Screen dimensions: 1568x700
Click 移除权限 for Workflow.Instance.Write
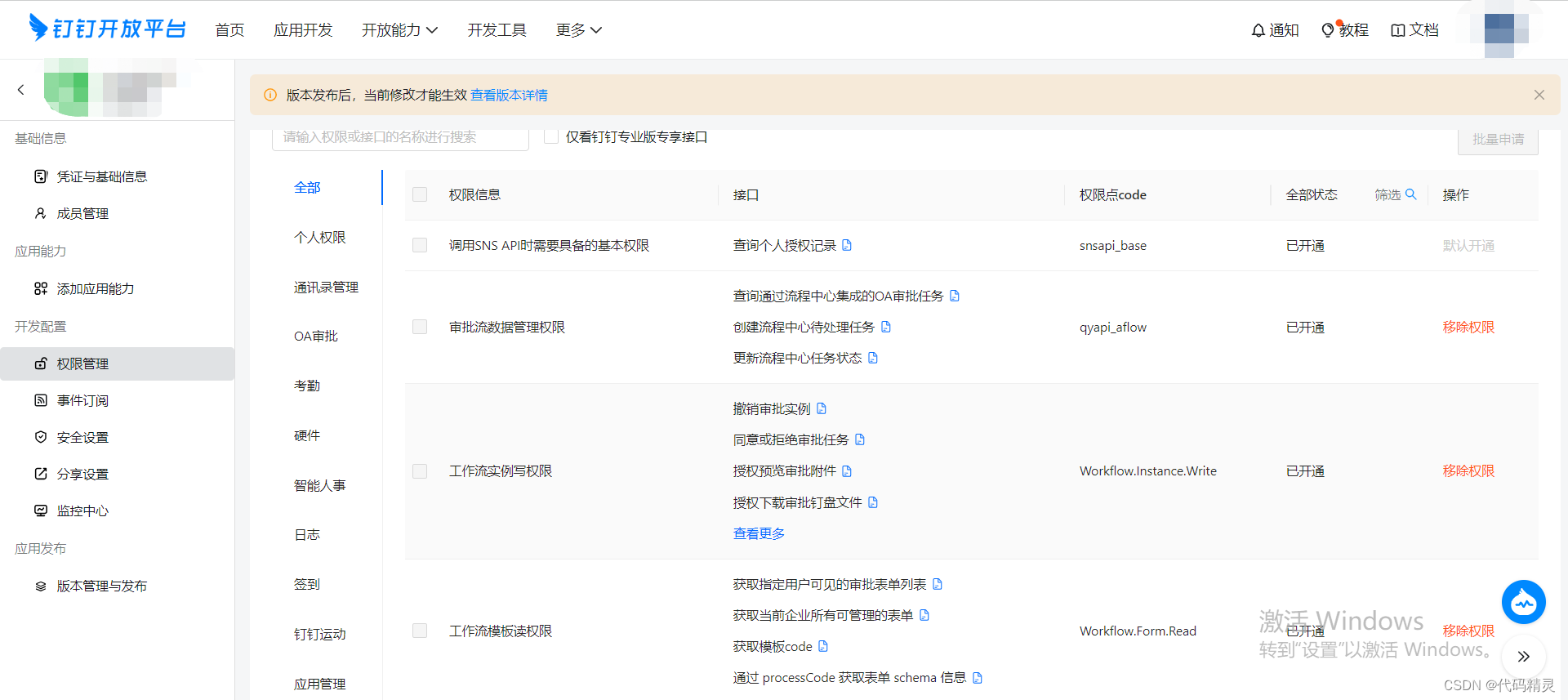coord(1468,470)
